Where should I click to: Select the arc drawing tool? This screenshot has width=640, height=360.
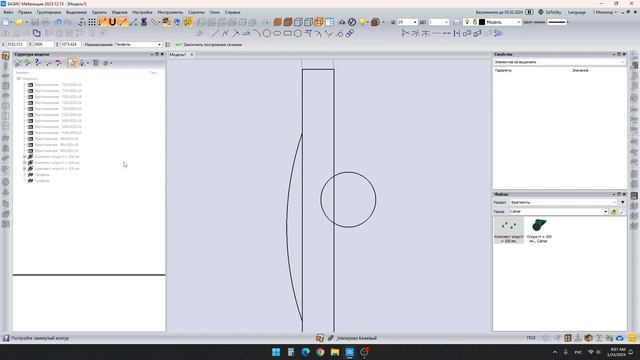[x=256, y=33]
